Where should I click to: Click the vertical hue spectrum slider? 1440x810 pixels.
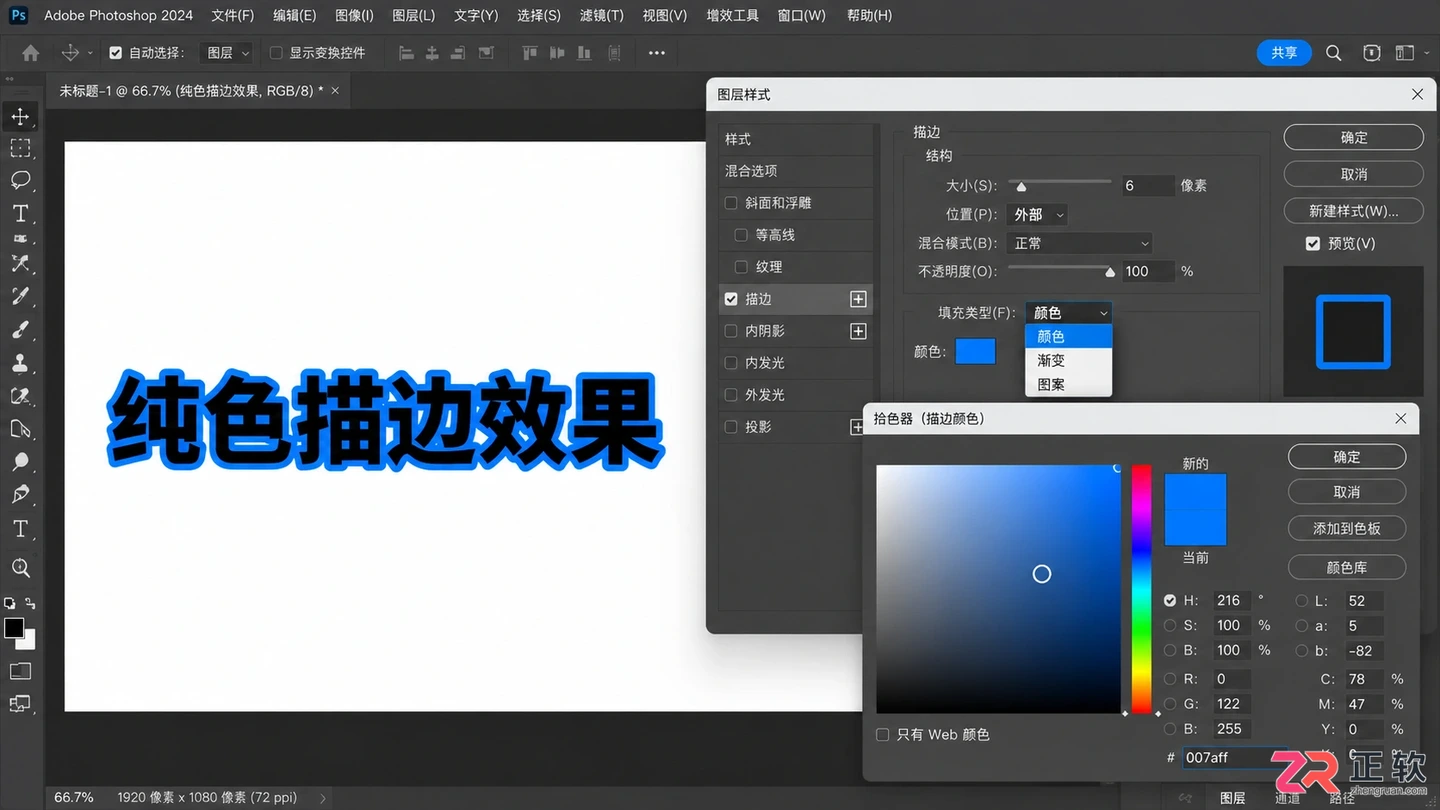[1141, 589]
